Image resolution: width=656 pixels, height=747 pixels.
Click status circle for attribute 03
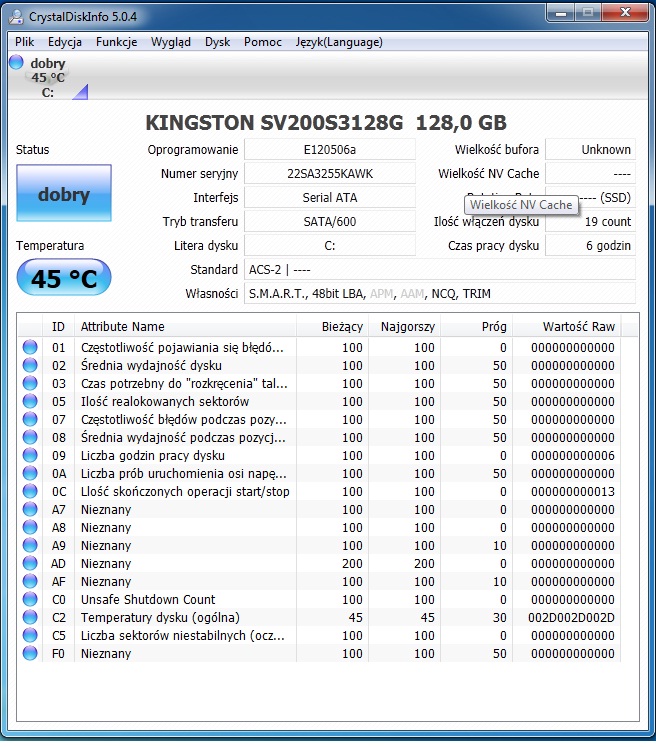[30, 384]
